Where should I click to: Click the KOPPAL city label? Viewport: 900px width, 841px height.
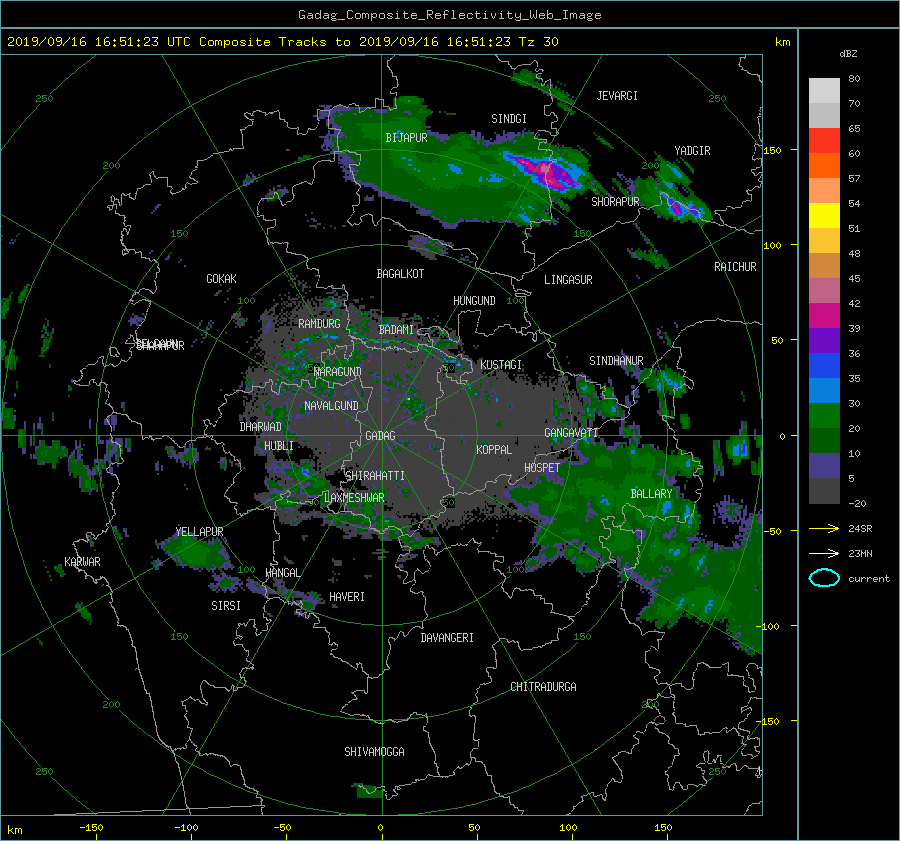click(x=494, y=450)
